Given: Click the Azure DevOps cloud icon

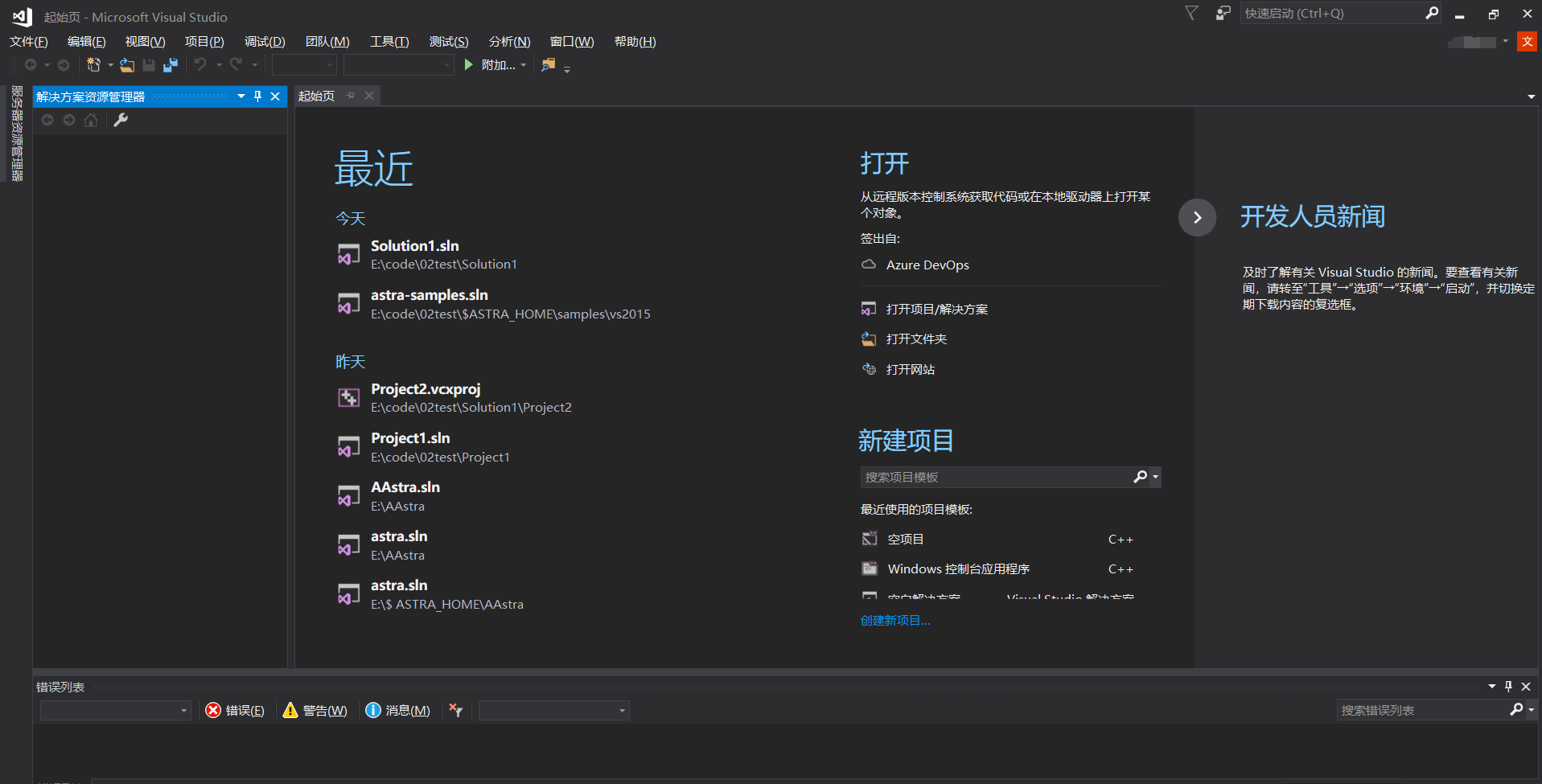Looking at the screenshot, I should 869,265.
